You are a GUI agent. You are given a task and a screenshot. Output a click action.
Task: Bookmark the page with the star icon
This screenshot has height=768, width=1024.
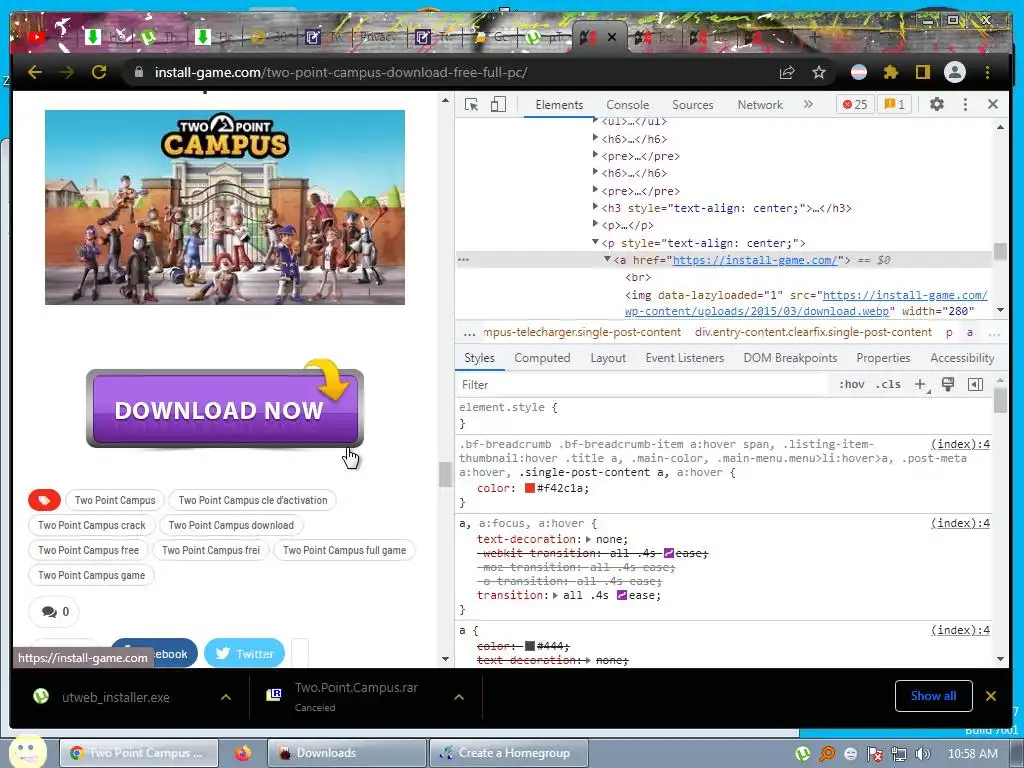[819, 72]
